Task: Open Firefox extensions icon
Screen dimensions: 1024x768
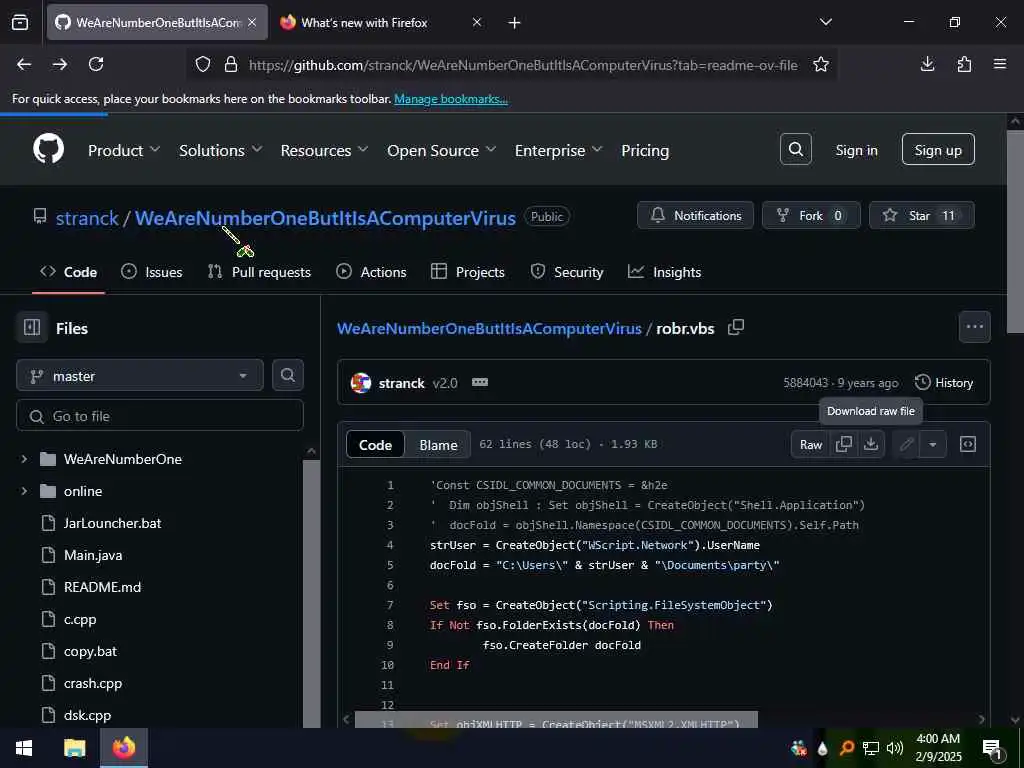Action: click(964, 64)
